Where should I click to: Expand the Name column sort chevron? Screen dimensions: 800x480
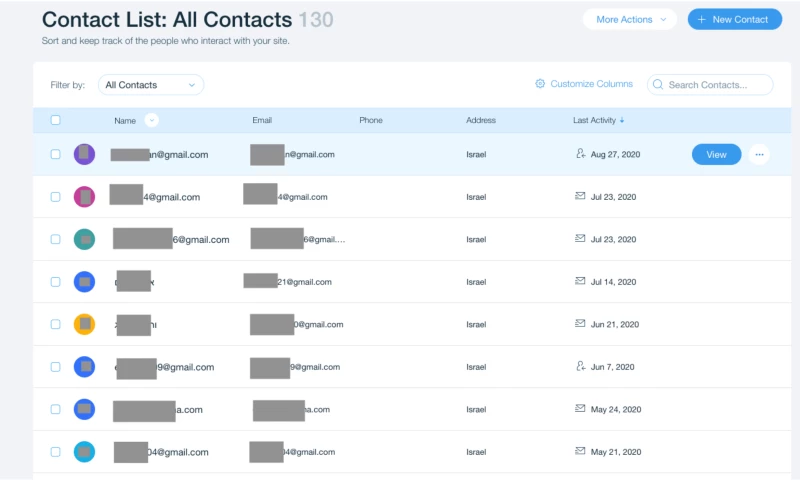click(x=151, y=121)
